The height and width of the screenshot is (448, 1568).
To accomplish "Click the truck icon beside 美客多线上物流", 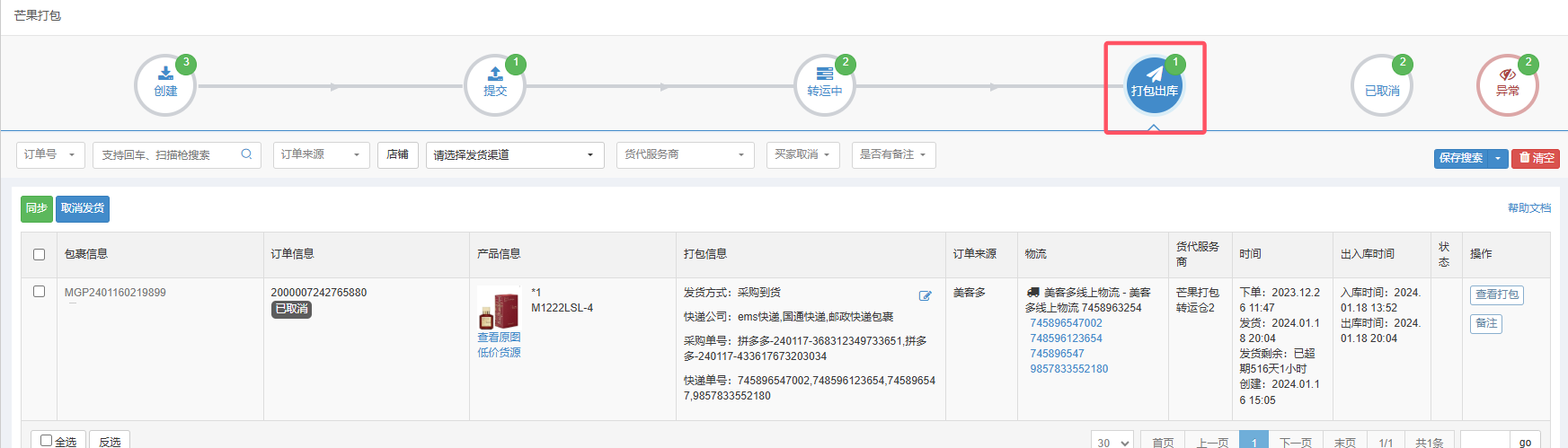I will tap(1032, 293).
